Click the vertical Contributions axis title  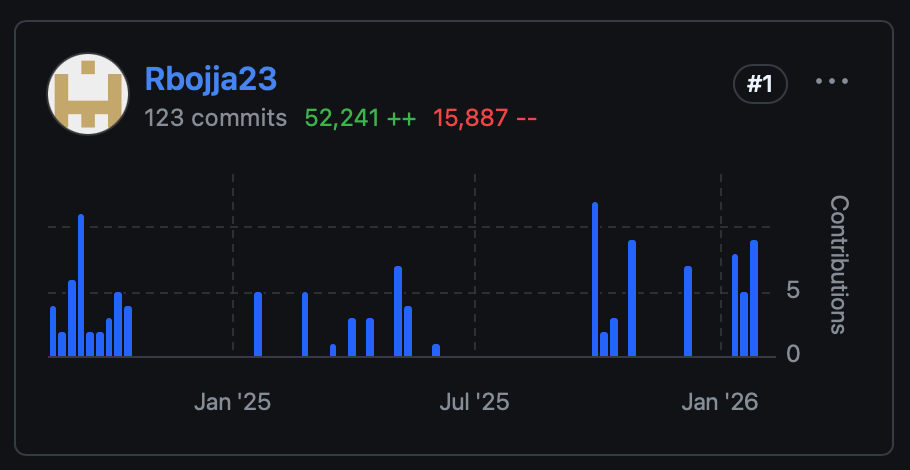point(838,265)
